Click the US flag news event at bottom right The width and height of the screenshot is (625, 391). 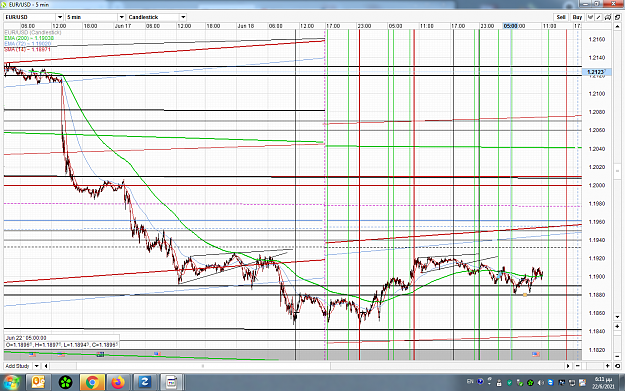point(536,354)
